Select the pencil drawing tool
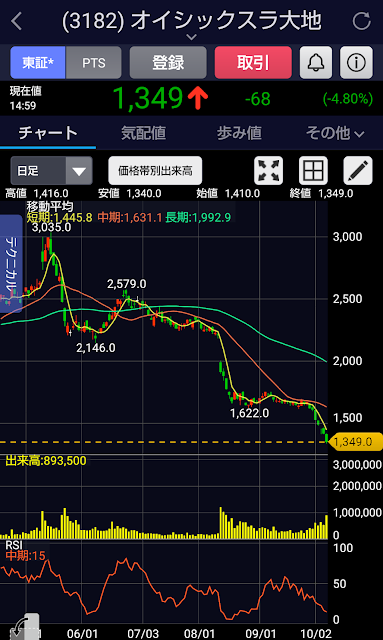 click(358, 171)
